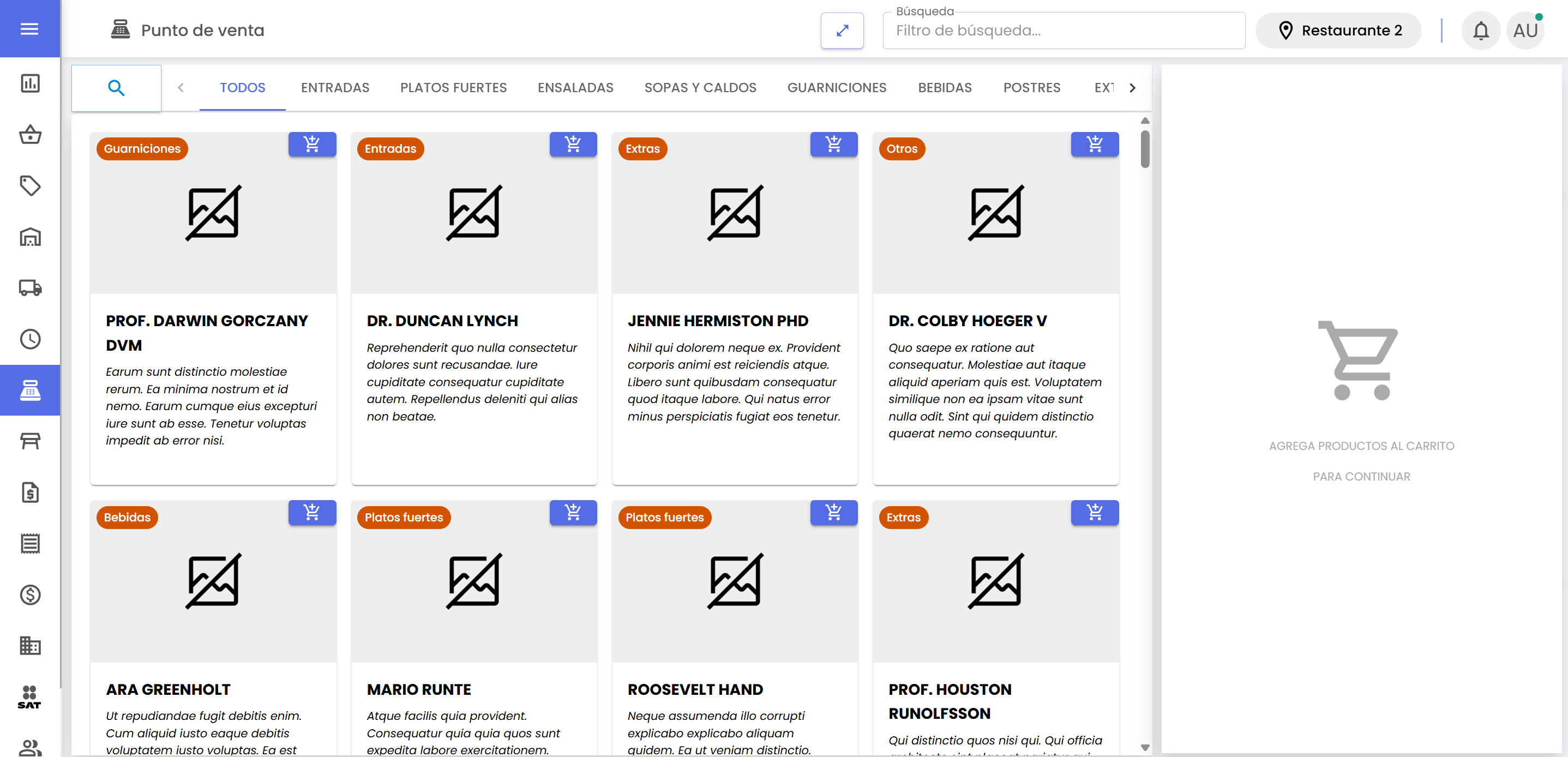Switch to the ENTRADAS tab
The height and width of the screenshot is (757, 1568).
pyautogui.click(x=335, y=88)
